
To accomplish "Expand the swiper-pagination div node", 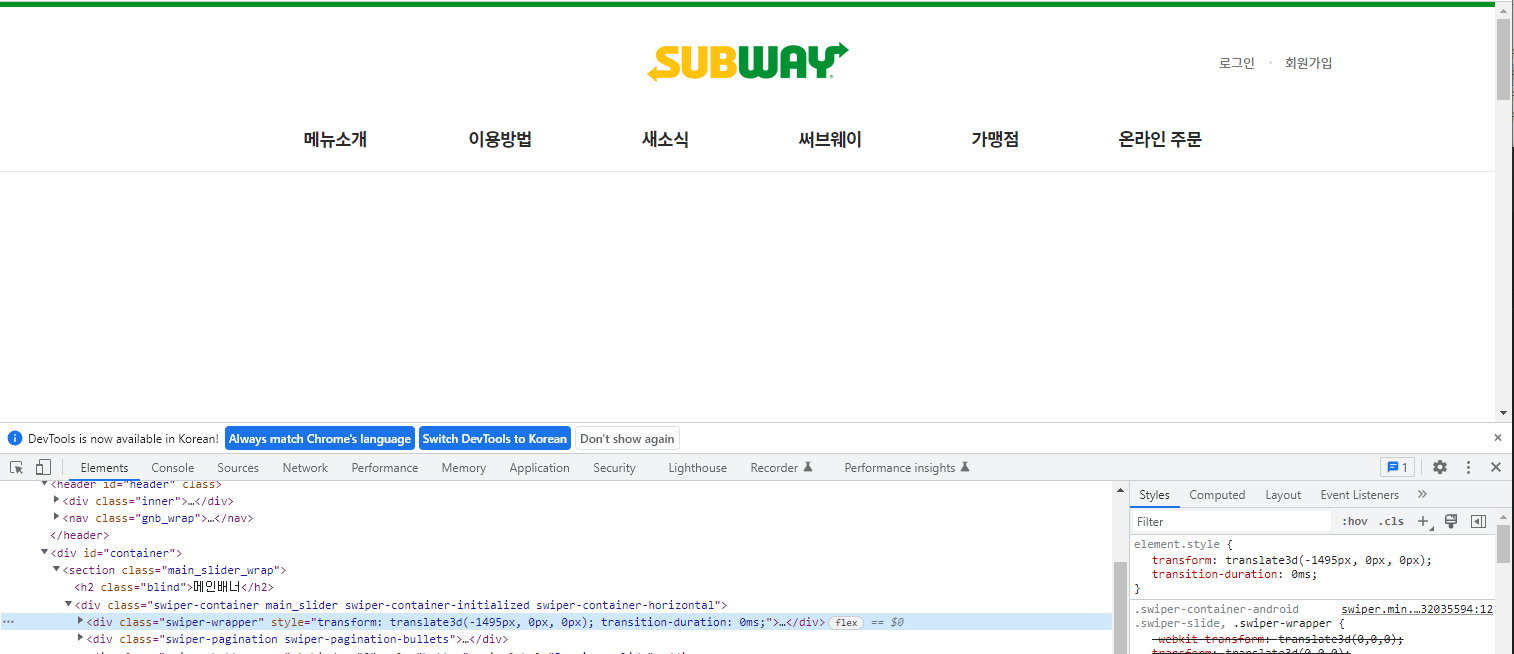I will [x=81, y=638].
